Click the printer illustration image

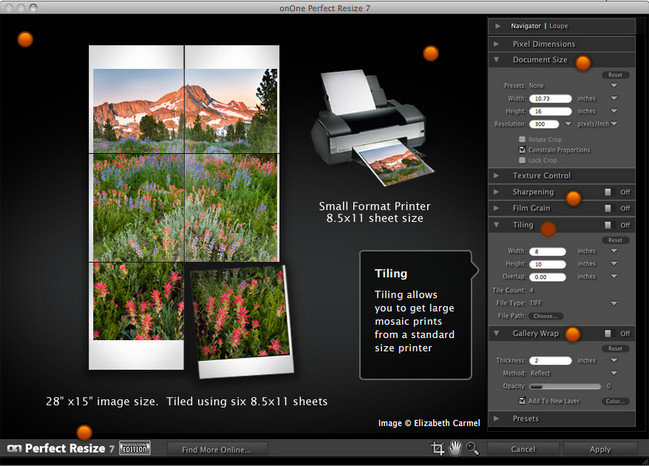click(x=373, y=127)
